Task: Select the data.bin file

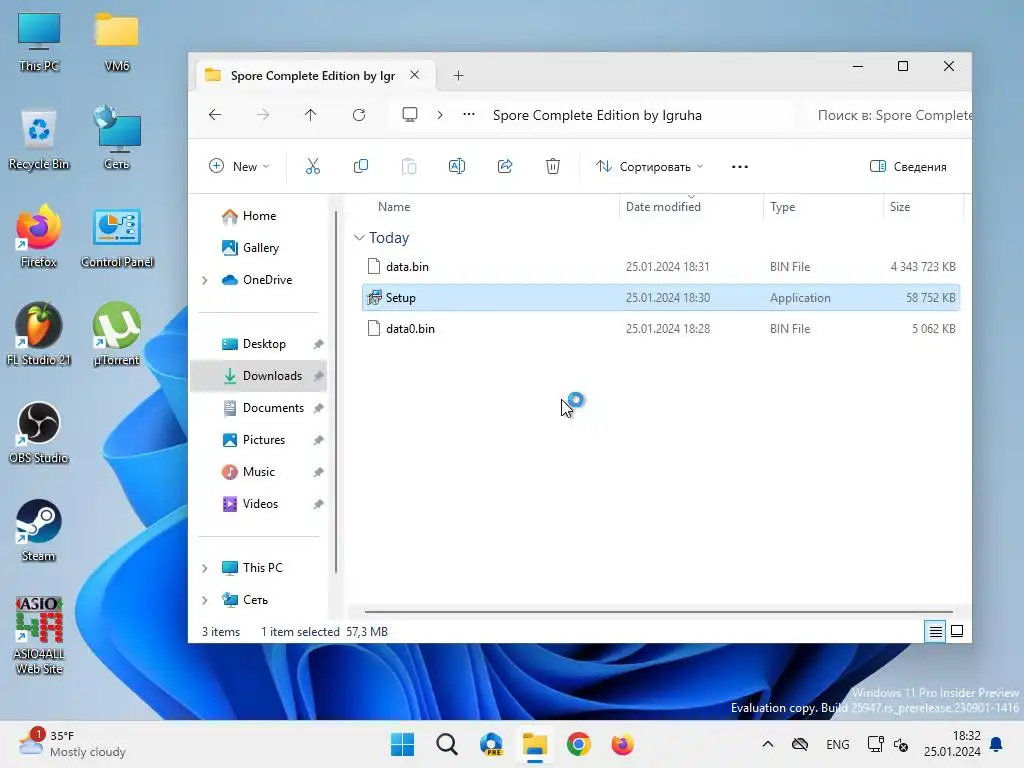Action: click(661, 266)
